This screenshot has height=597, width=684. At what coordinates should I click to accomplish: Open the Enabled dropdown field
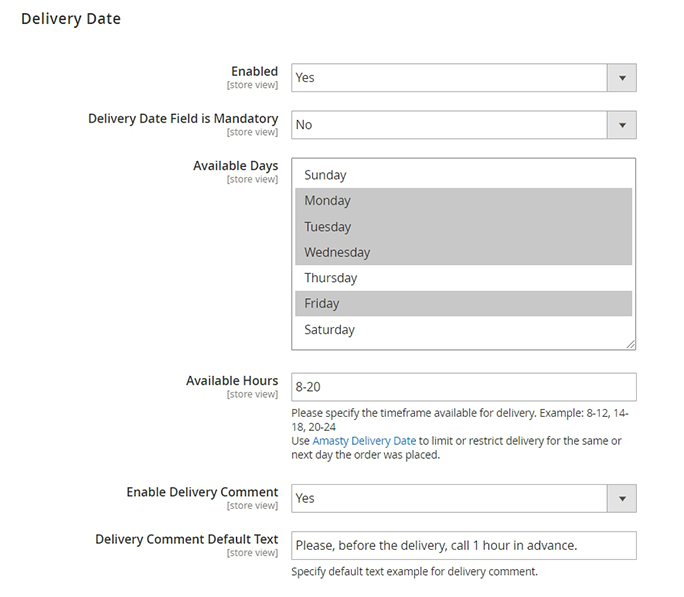[450, 78]
